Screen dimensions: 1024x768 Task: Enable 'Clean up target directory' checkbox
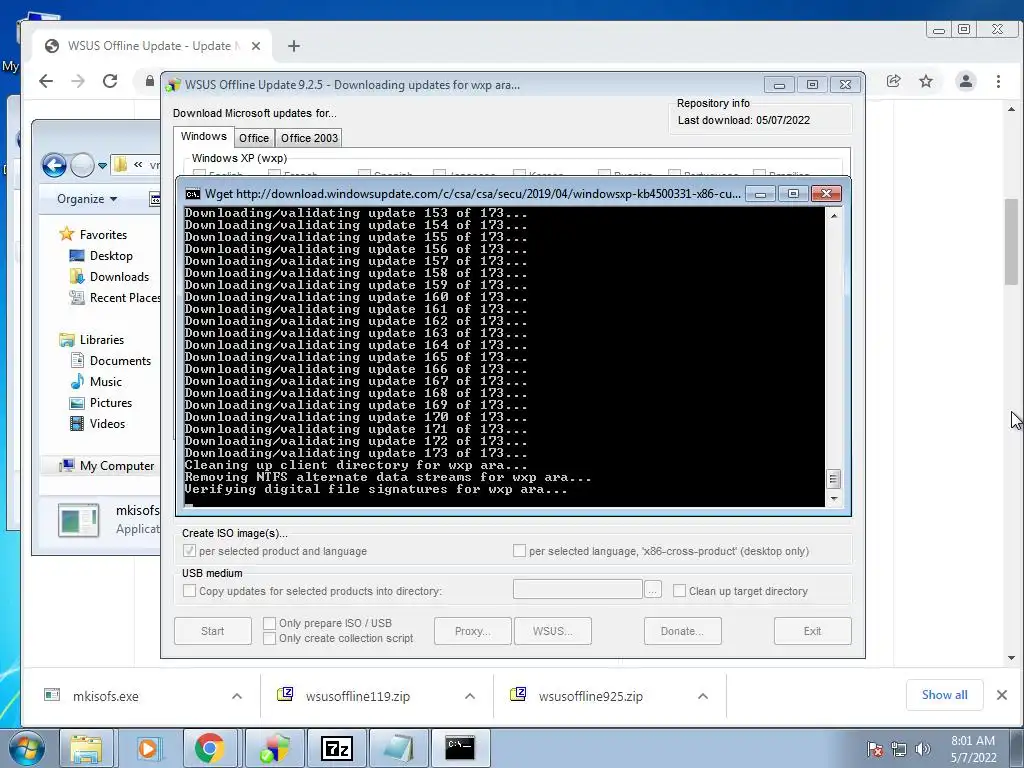[x=679, y=590]
